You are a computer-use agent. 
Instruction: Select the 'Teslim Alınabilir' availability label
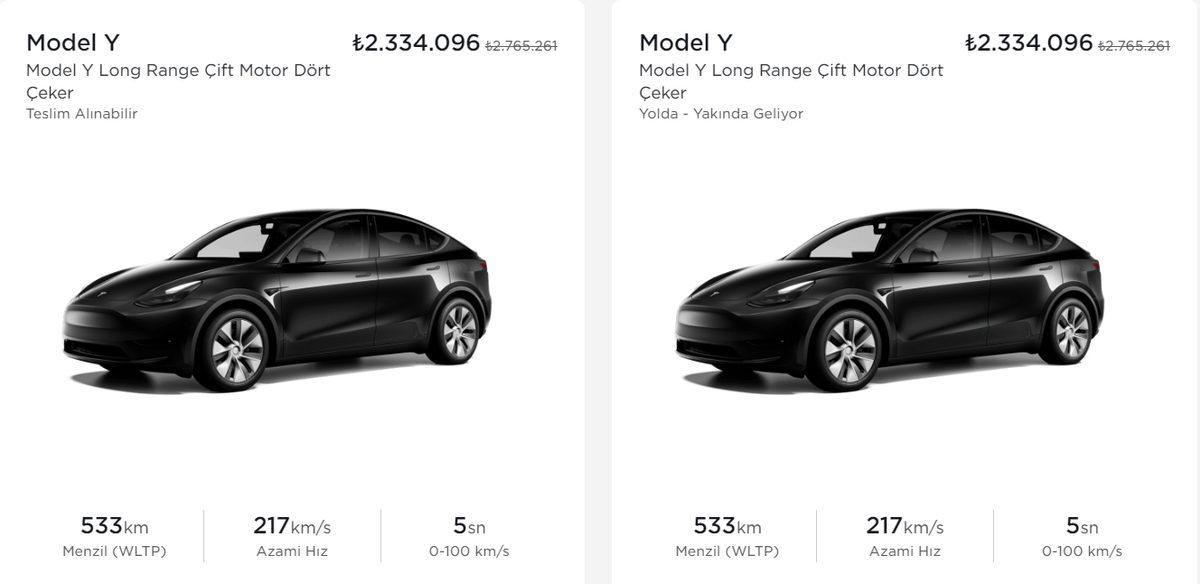pos(80,114)
